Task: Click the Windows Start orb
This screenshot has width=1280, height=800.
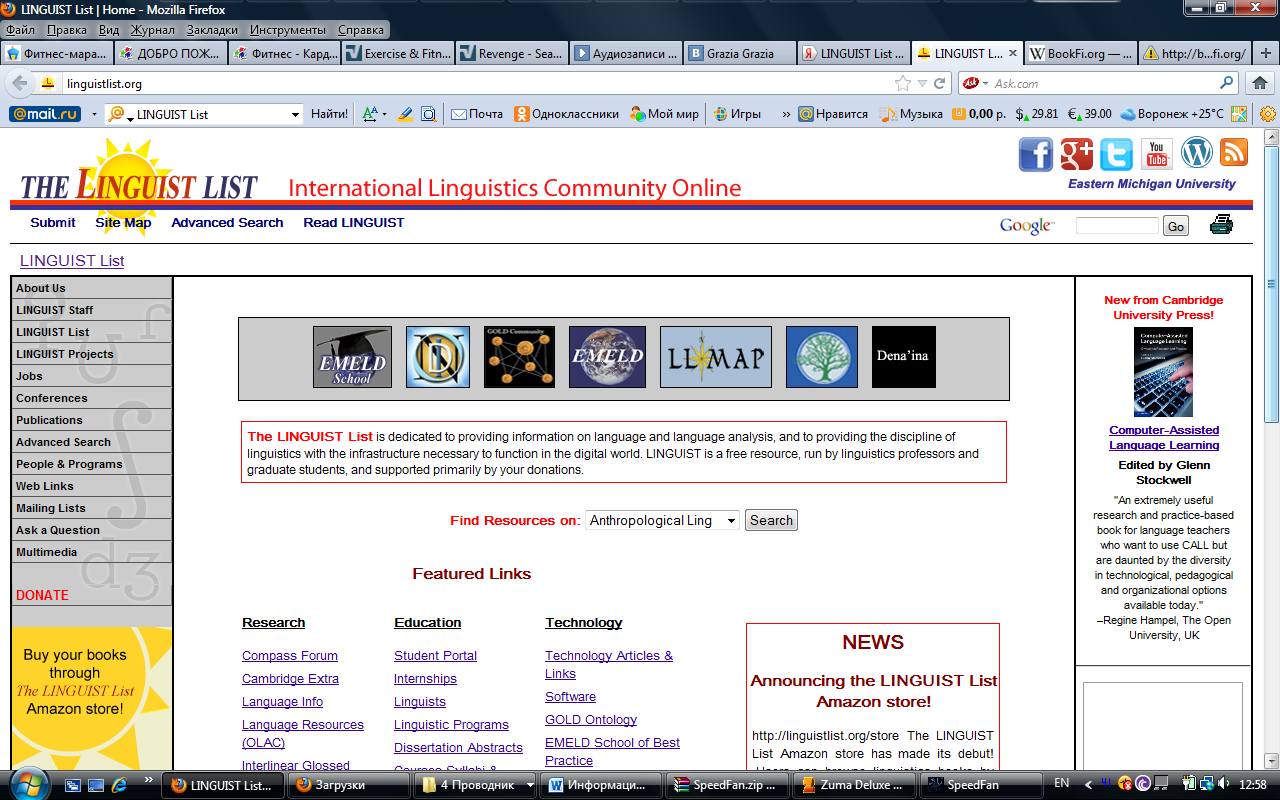Action: tap(30, 784)
